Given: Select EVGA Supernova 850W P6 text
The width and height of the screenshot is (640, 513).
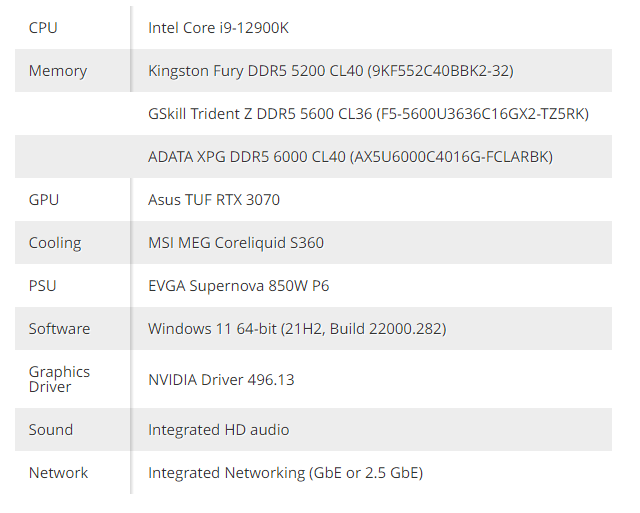Looking at the screenshot, I should (238, 286).
